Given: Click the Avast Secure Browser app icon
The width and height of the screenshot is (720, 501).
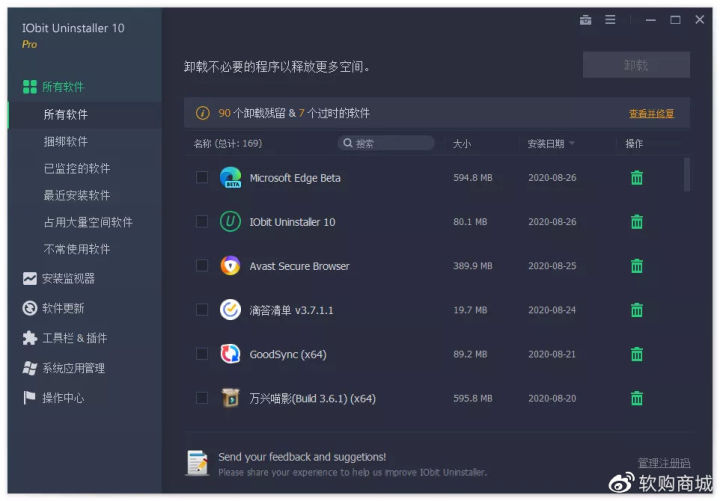Looking at the screenshot, I should (x=230, y=265).
